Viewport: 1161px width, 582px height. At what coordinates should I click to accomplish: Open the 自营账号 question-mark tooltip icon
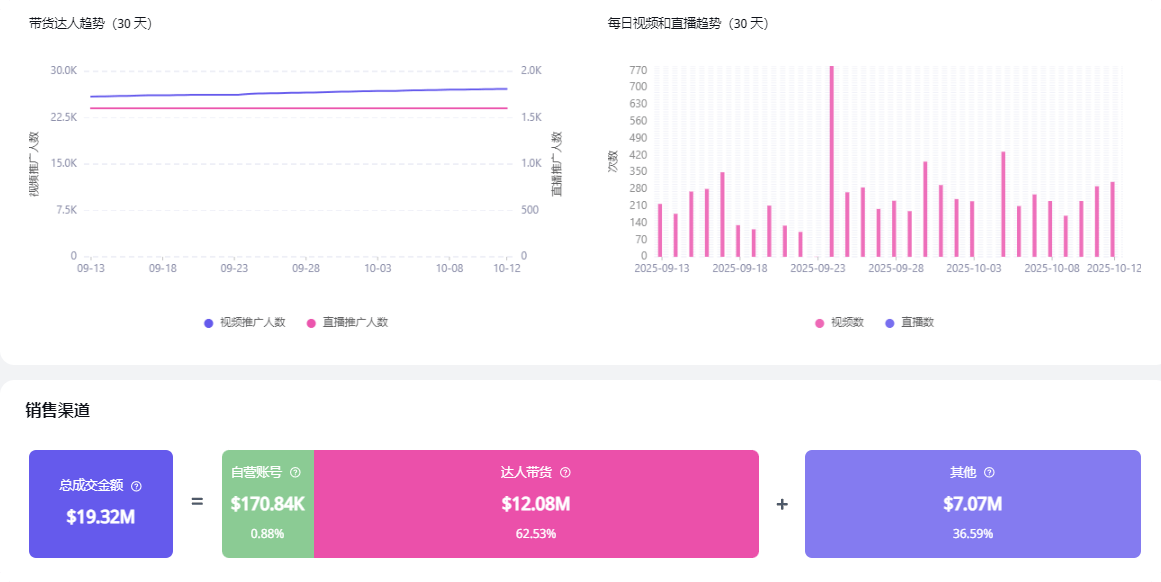point(295,472)
